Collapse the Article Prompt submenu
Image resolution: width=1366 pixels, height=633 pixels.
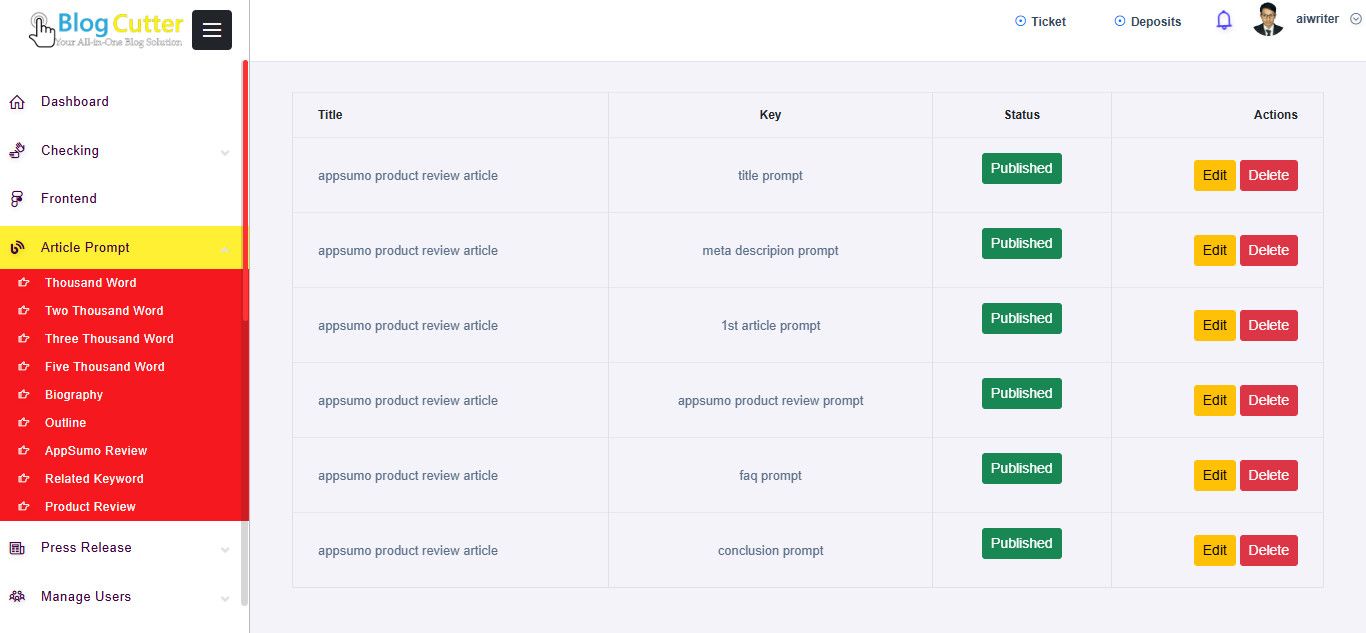click(225, 248)
